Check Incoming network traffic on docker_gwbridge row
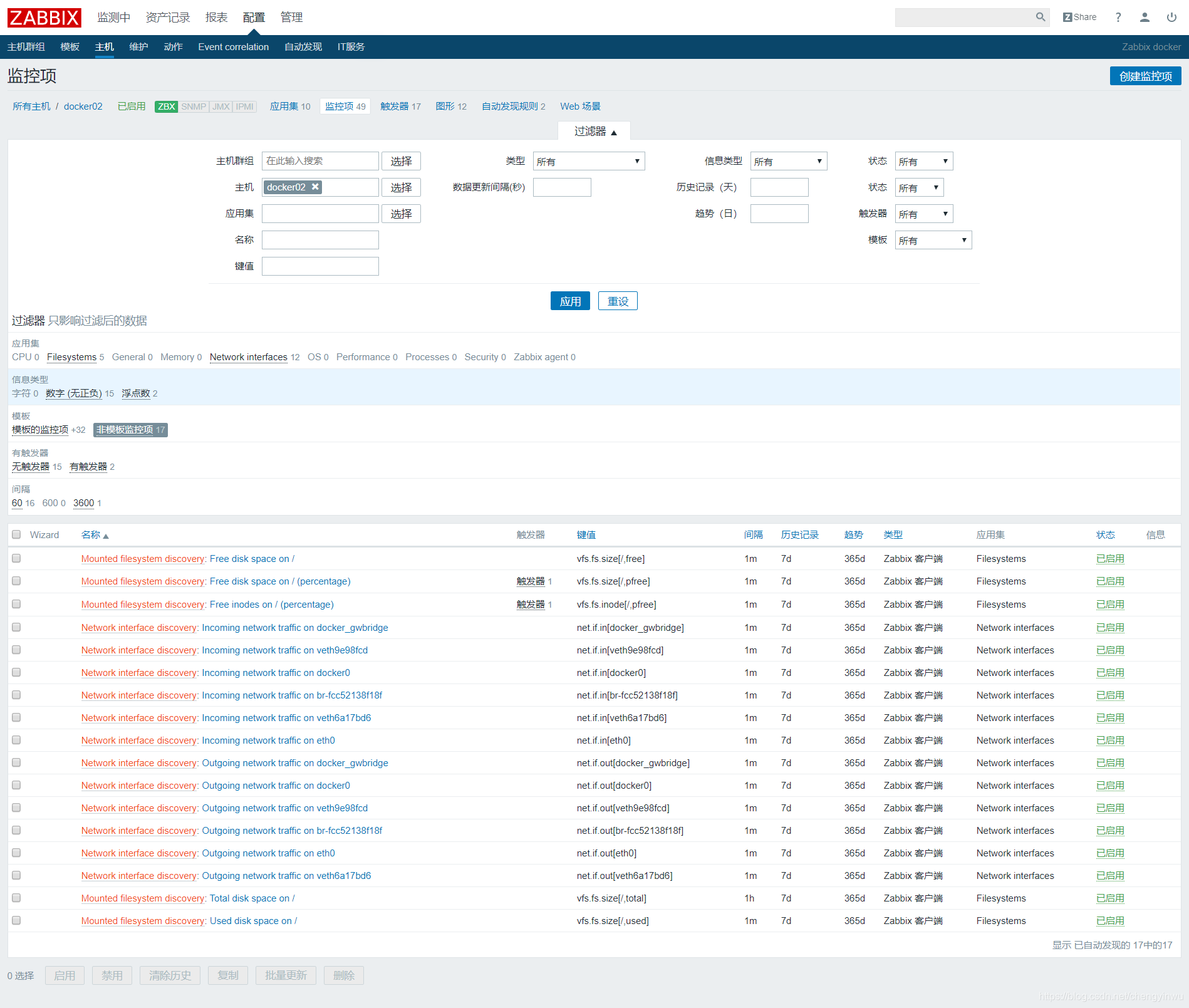This screenshot has width=1189, height=1008. point(16,627)
